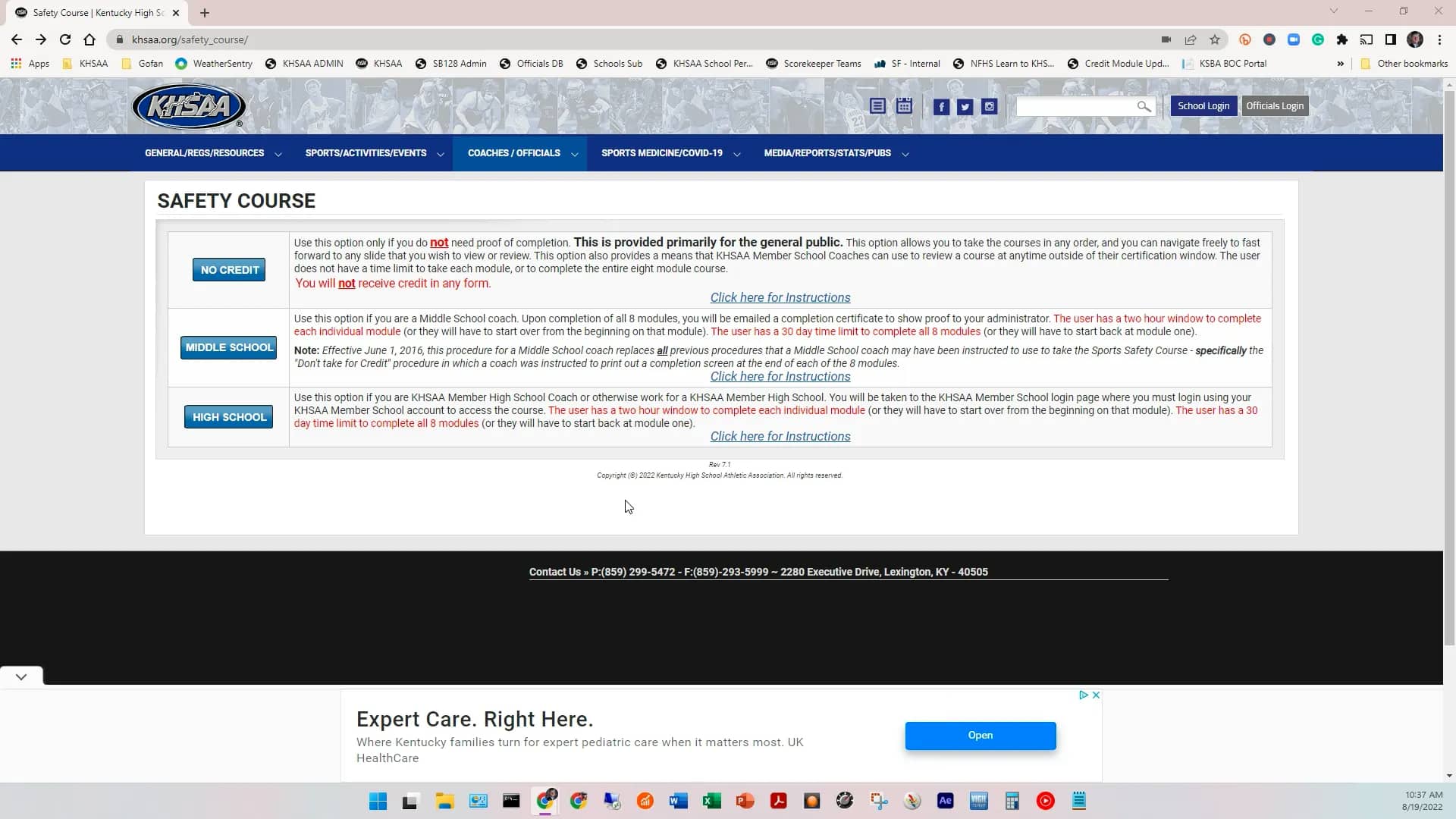Open the KSBA BOC Portal bookmark
Screen dimensions: 1456x819
click(x=1225, y=64)
